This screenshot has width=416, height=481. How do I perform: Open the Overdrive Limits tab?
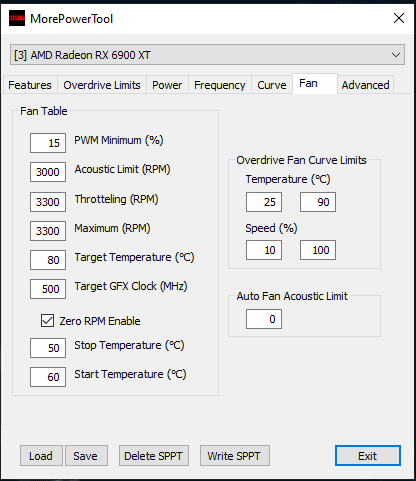coord(102,85)
